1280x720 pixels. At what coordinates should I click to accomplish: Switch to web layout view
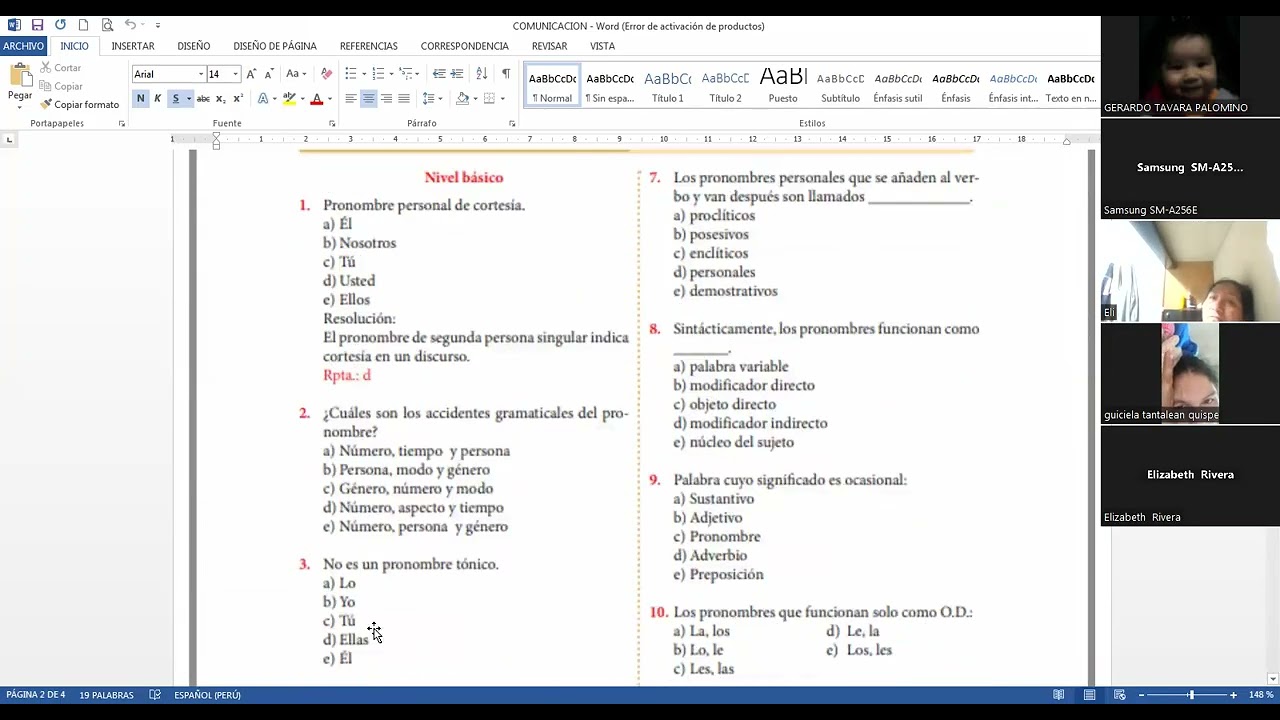[x=1120, y=695]
